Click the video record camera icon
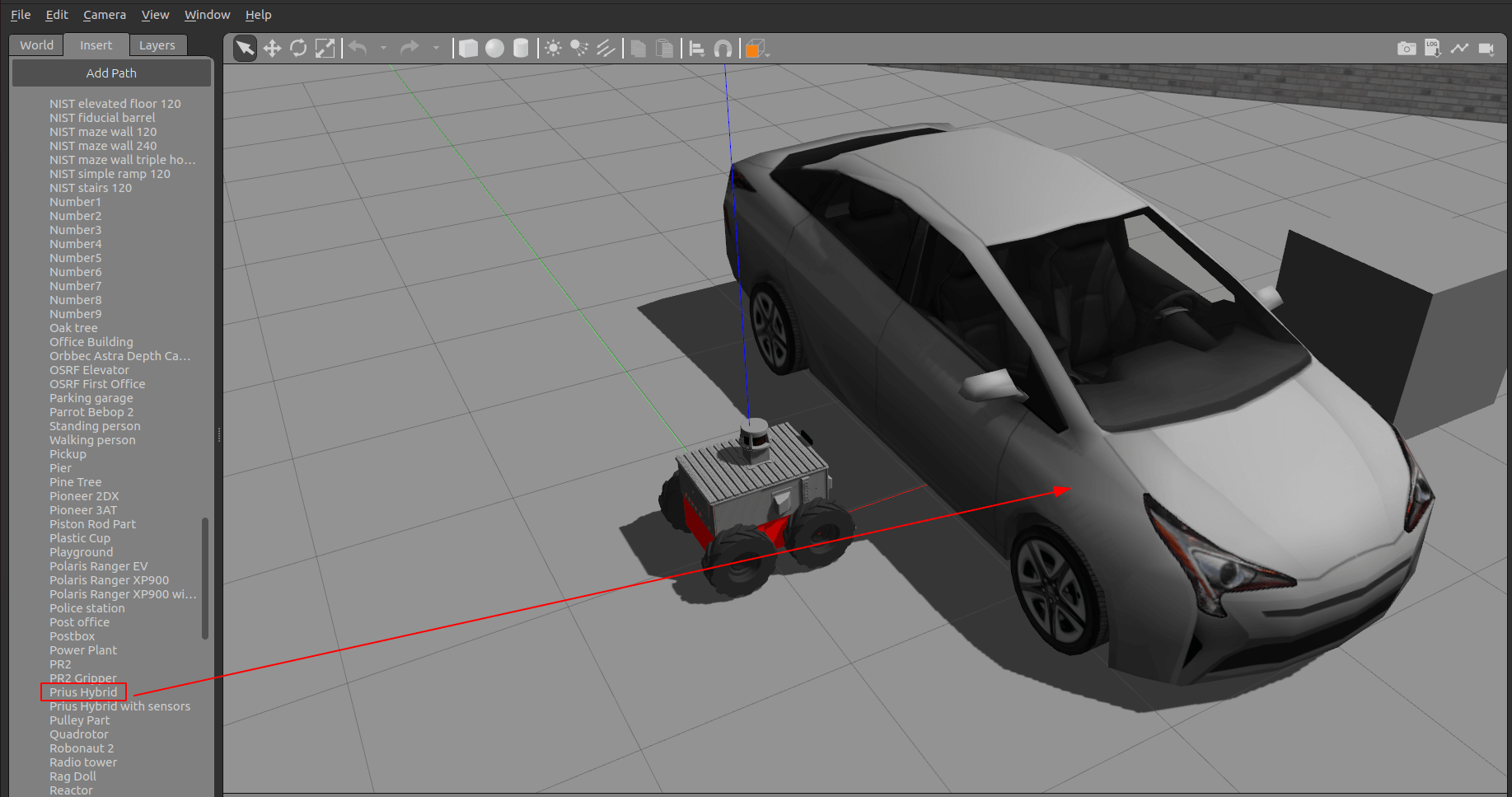Viewport: 1512px width, 797px height. click(1486, 49)
